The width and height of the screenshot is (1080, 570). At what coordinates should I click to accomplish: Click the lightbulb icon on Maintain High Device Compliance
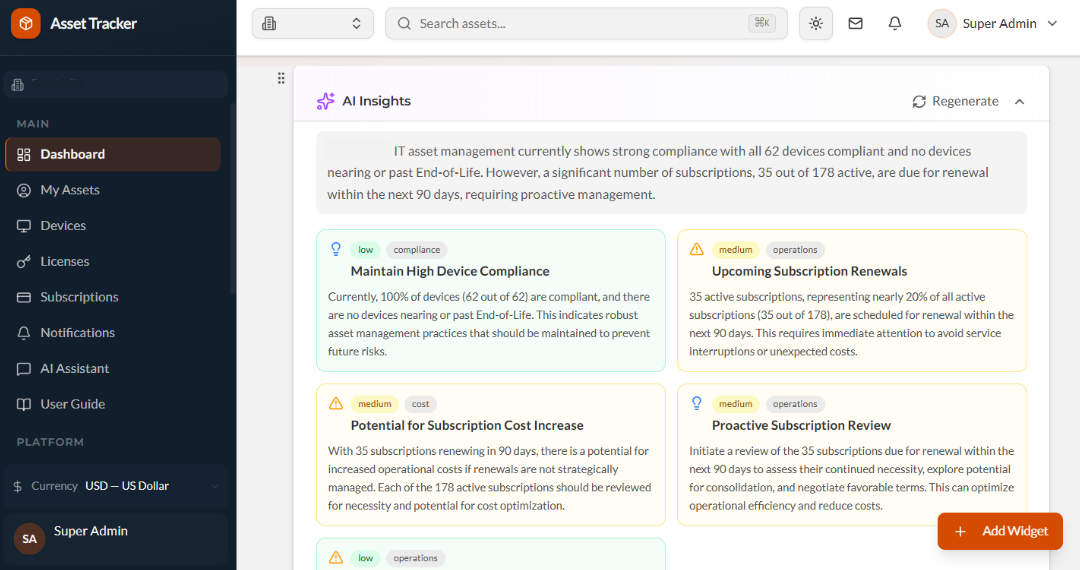point(335,249)
